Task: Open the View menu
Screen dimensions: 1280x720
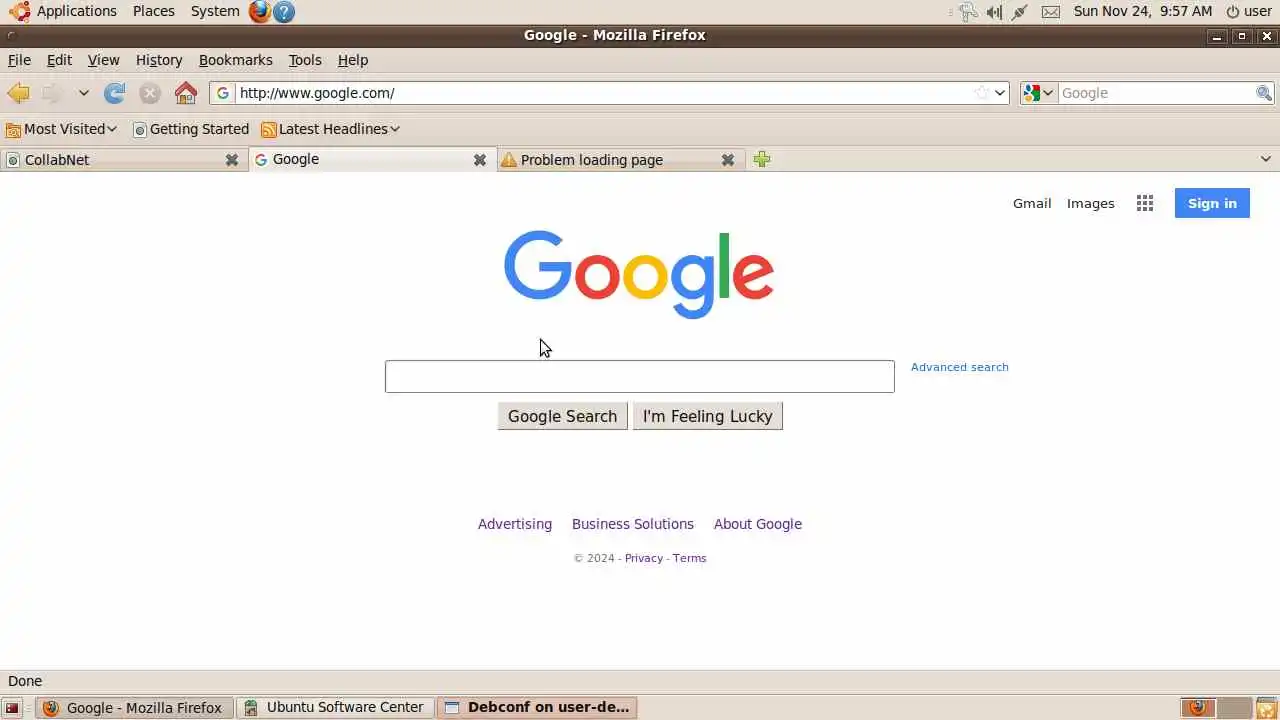Action: 103,60
